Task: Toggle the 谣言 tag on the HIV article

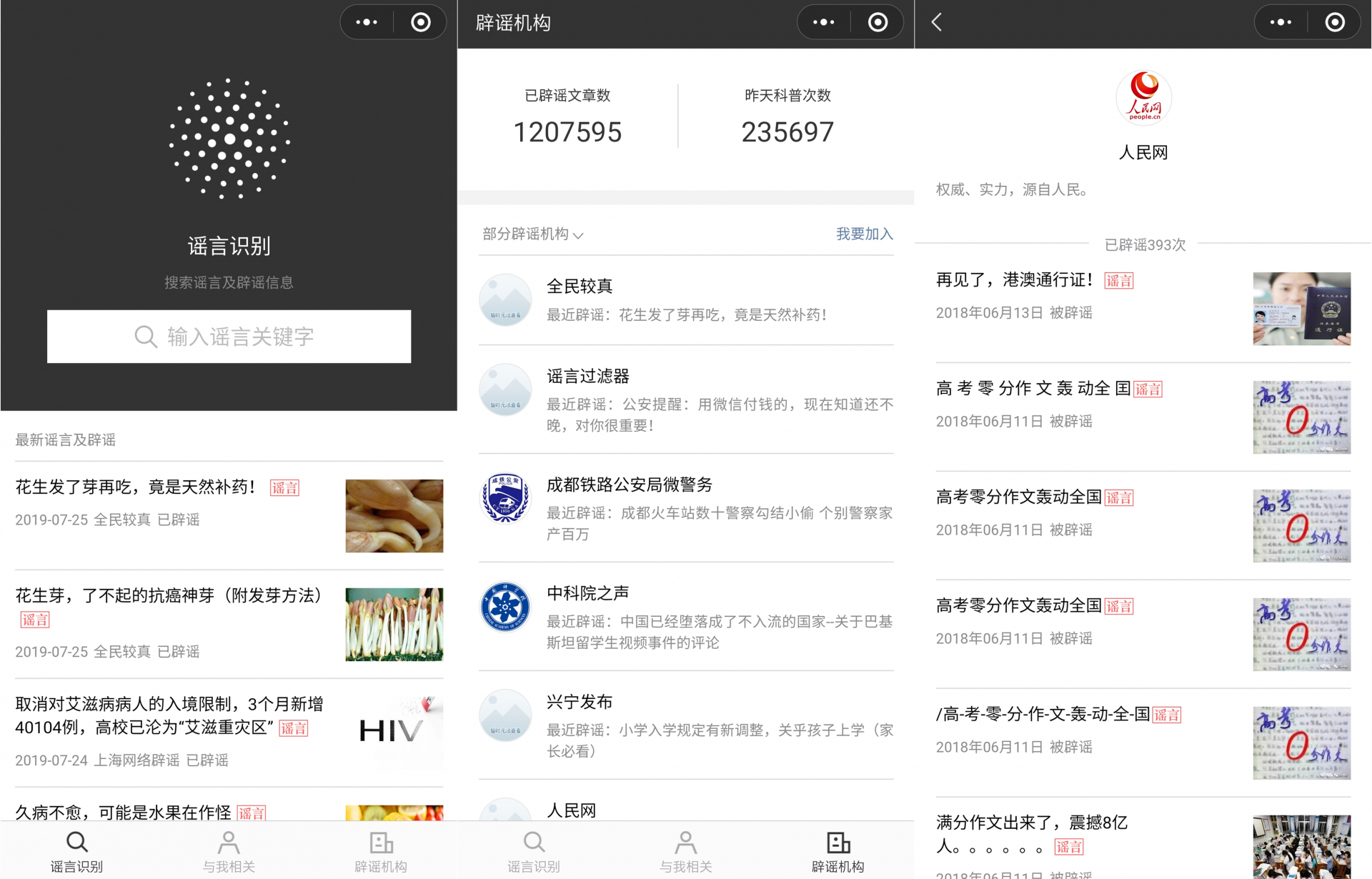Action: tap(294, 728)
